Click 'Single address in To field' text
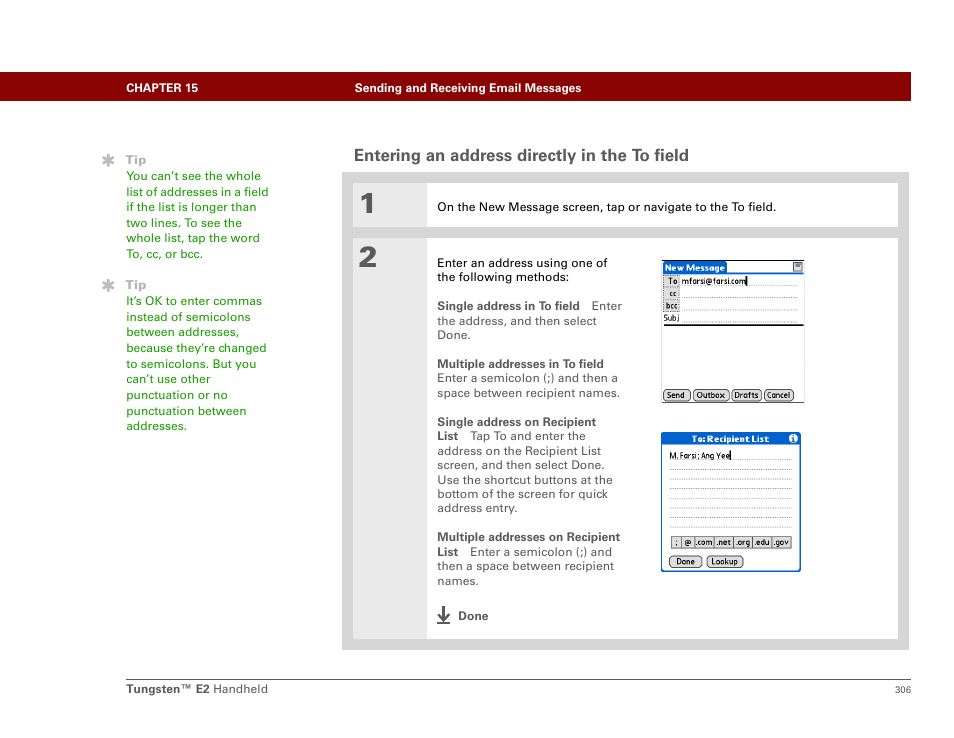Viewport: 954px width, 738px height. point(508,306)
